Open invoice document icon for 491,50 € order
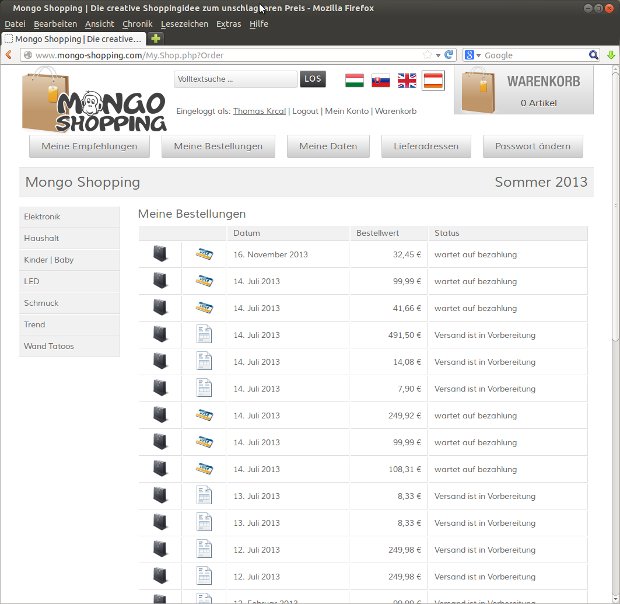The image size is (620, 604). pos(204,334)
